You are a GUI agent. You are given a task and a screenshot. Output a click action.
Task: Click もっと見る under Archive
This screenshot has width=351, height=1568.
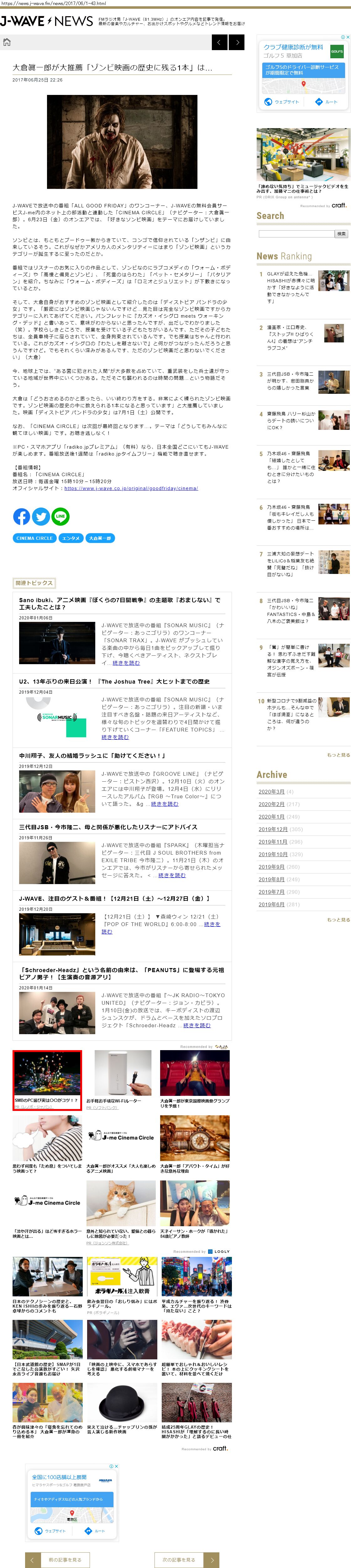tap(338, 920)
